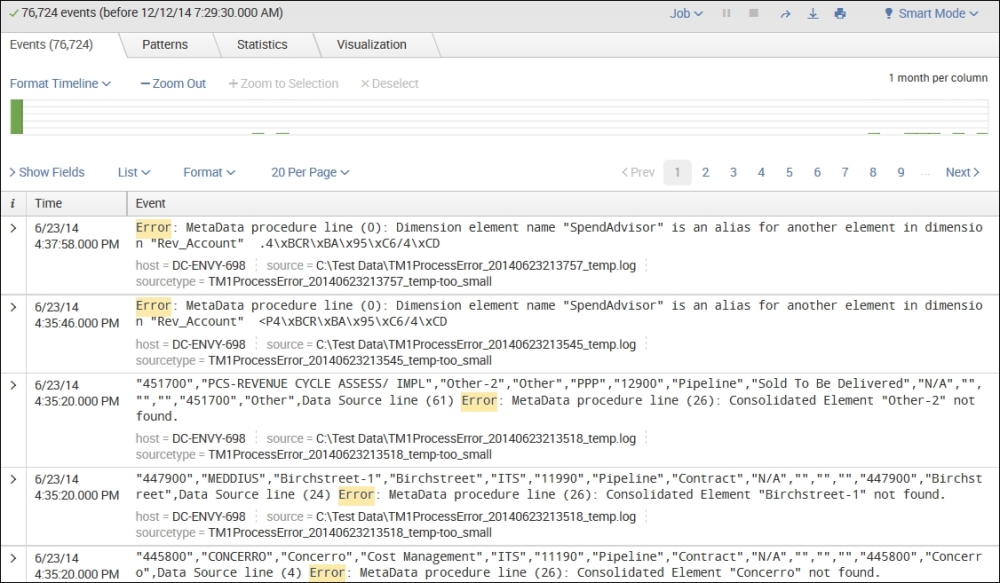Image resolution: width=1000 pixels, height=583 pixels.
Task: Open the Job dropdown menu
Action: [x=686, y=14]
